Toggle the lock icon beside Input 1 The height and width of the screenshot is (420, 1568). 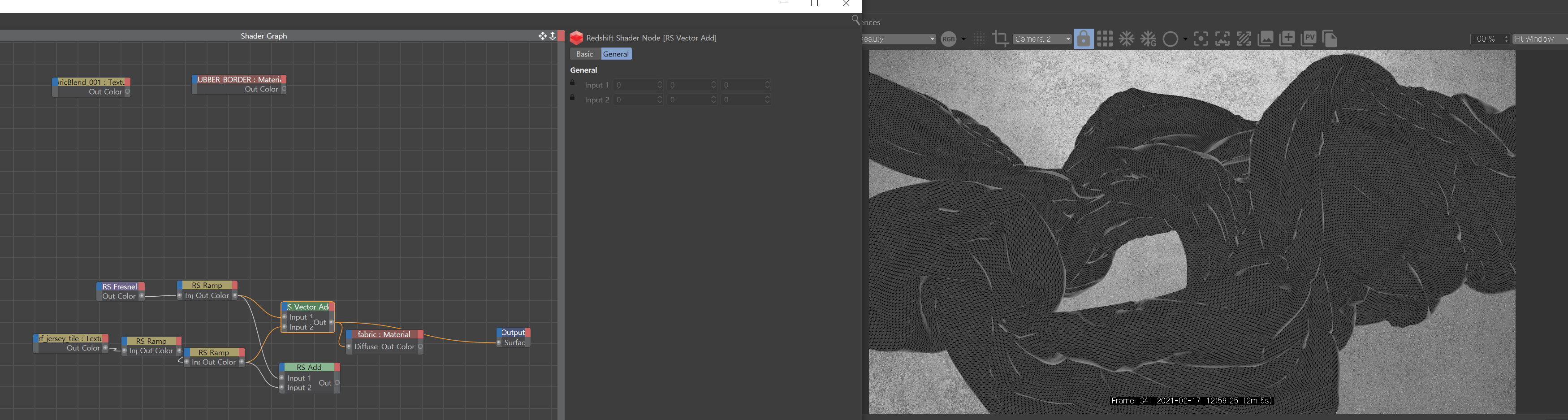(x=573, y=83)
